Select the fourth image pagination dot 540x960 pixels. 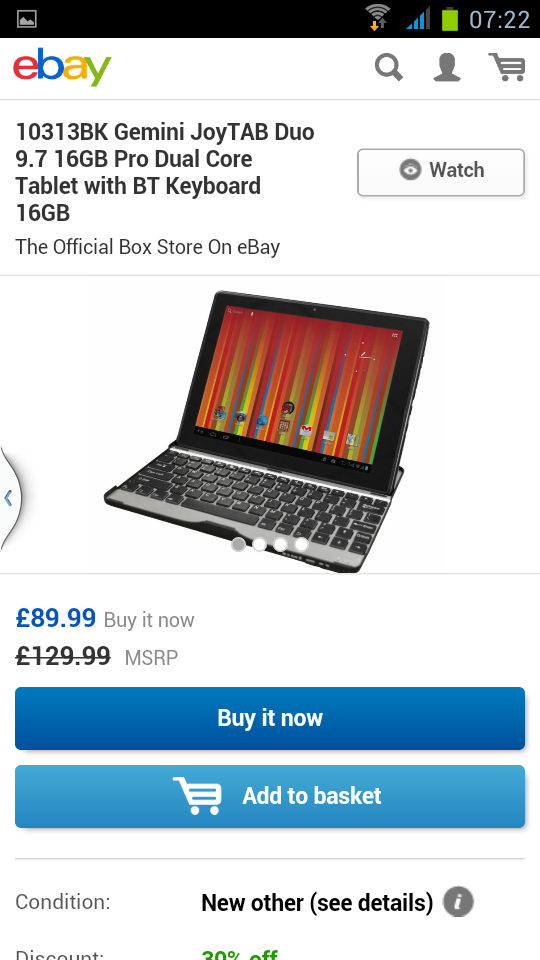301,544
